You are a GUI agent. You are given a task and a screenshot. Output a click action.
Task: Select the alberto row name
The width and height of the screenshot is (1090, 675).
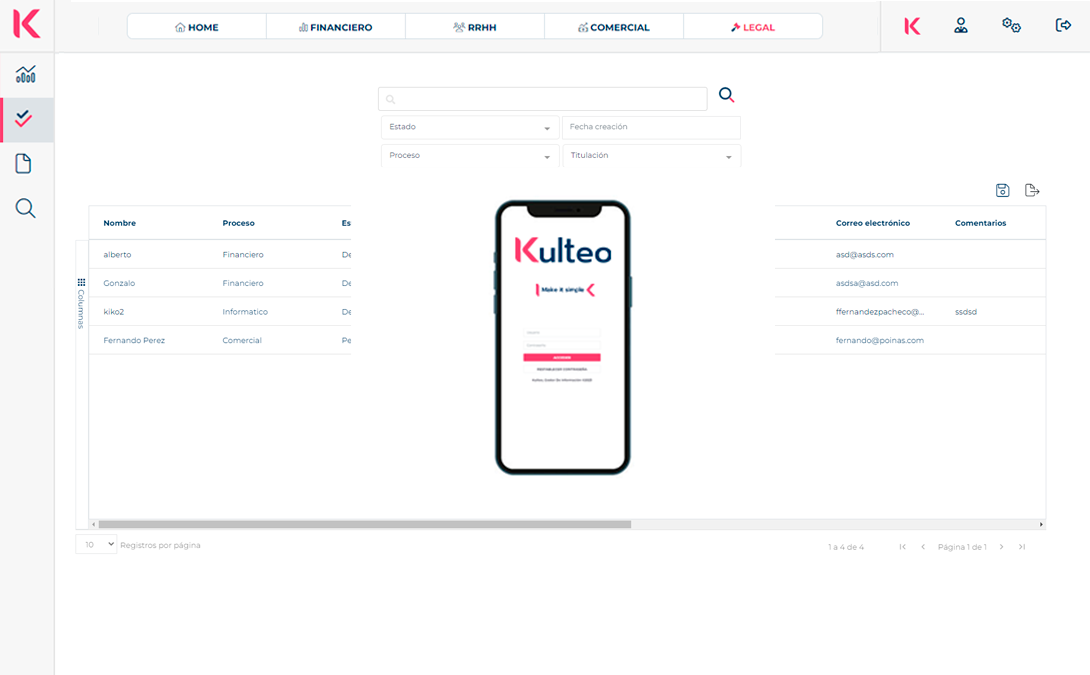pyautogui.click(x=117, y=254)
